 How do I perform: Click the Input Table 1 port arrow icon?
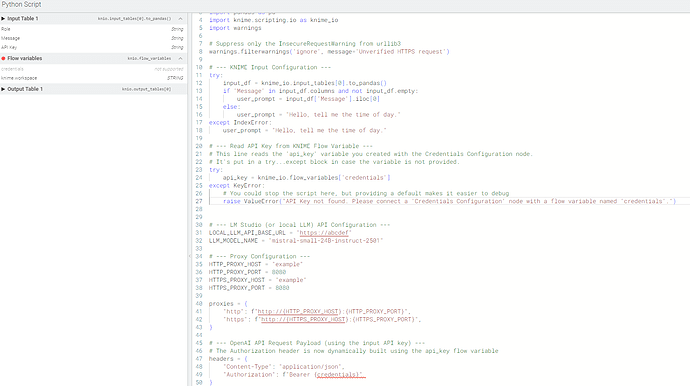[3, 18]
